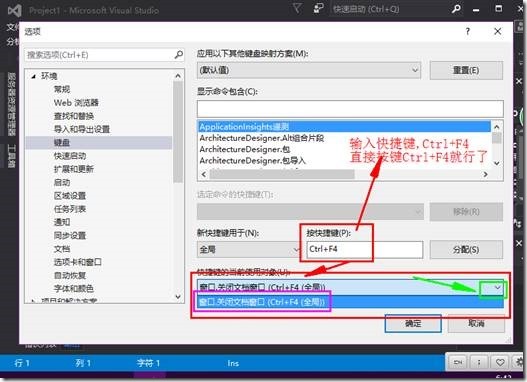
Task: Select 选项卡和窗口 tree item
Action: 78,262
